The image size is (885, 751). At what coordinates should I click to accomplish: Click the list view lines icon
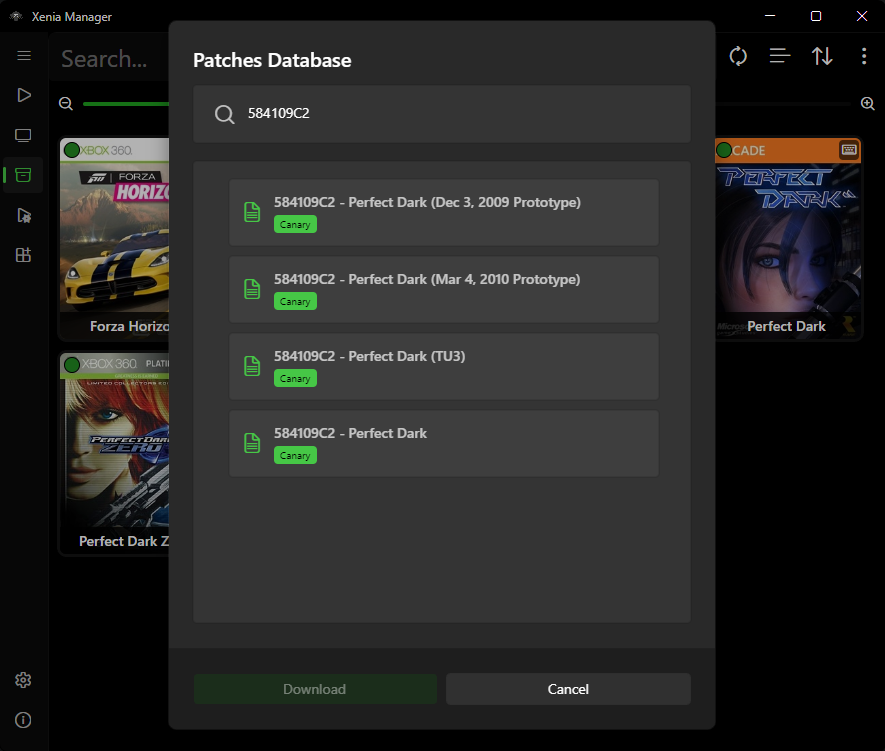780,56
